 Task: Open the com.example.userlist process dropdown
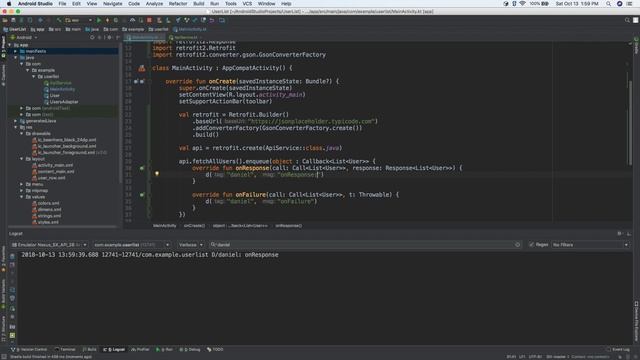[x=131, y=244]
